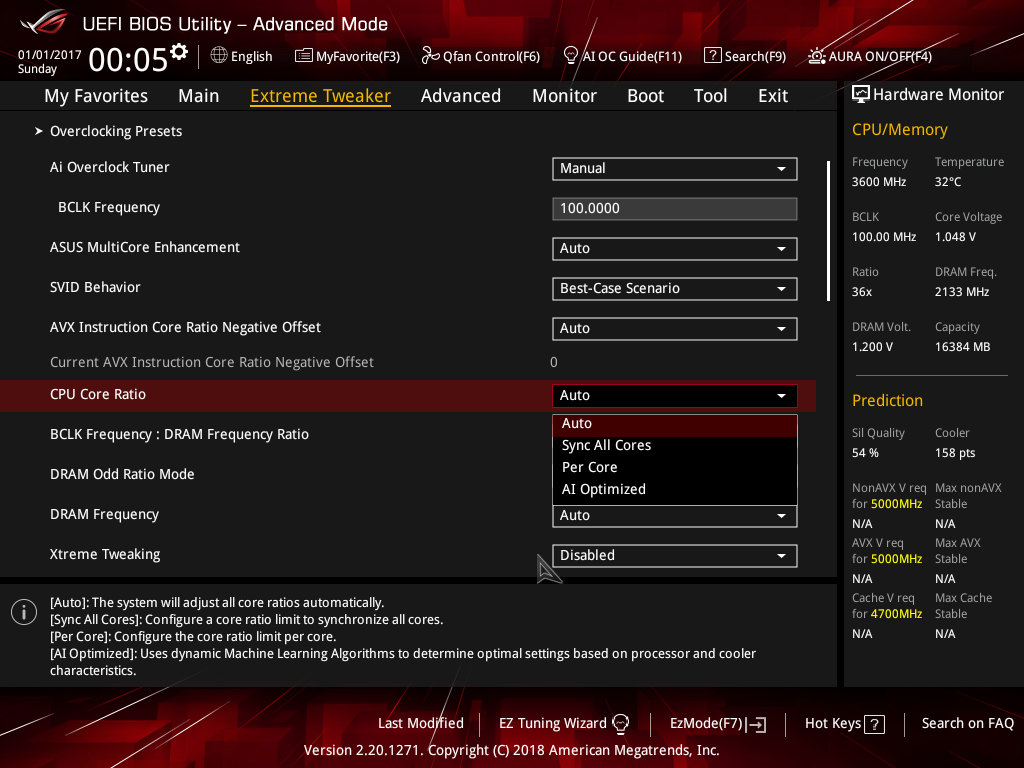Screen dimensions: 1024x768
Task: Click the Sil Quality 54 % value
Action: point(865,453)
